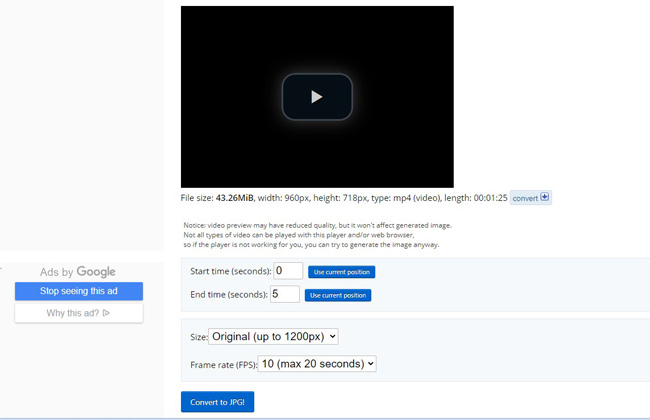Click Why this ad? button
The image size is (650, 420).
click(x=79, y=313)
